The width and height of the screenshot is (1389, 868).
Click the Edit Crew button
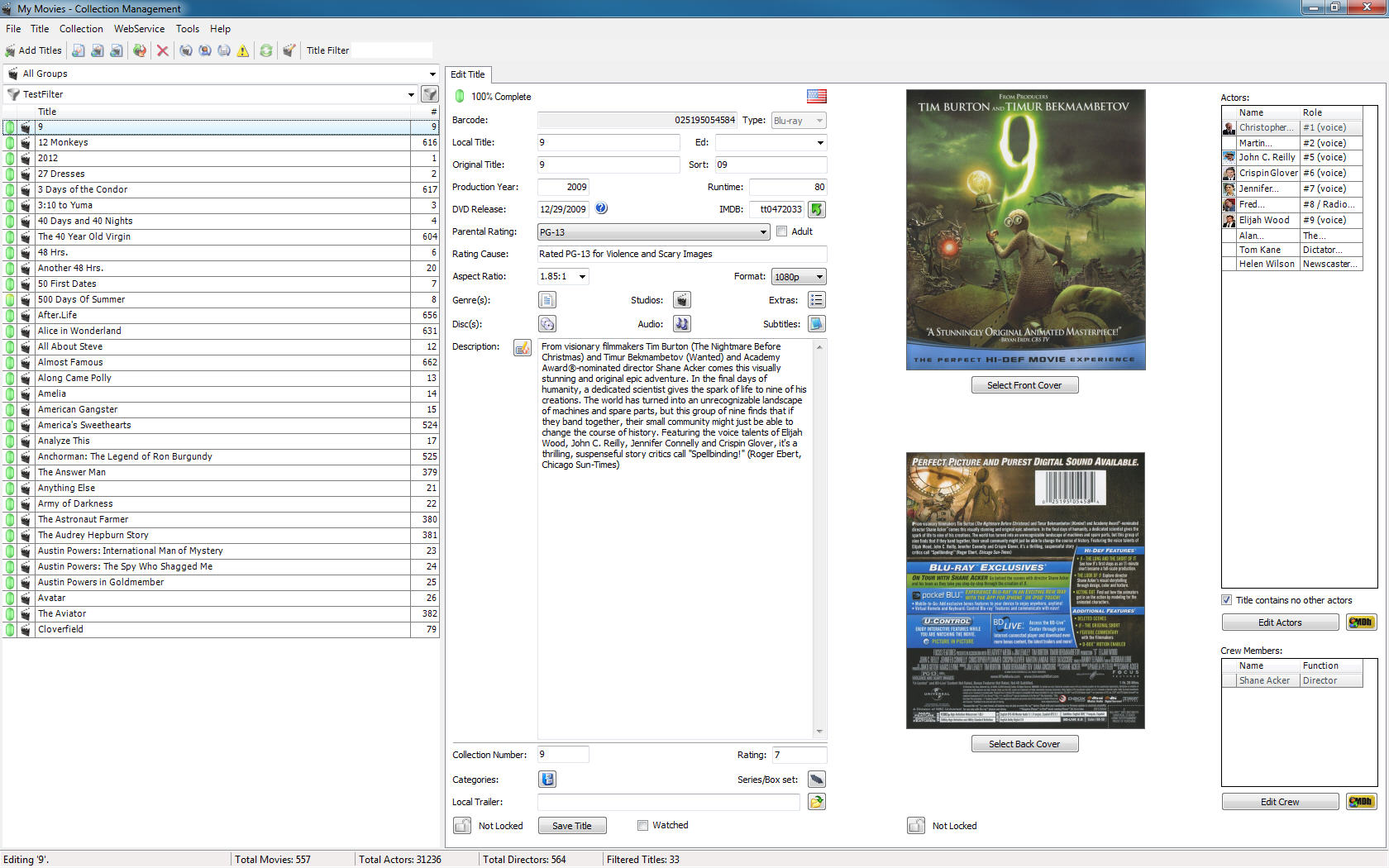click(1280, 802)
